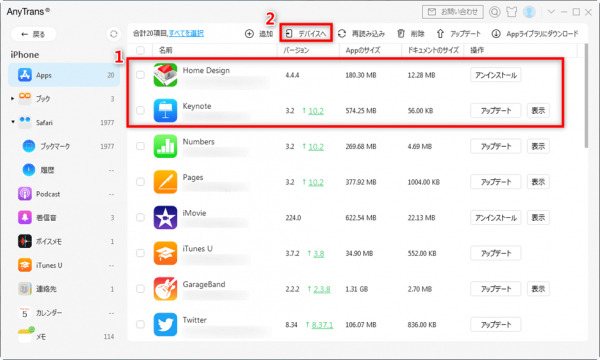Click the デバイスへ send-to-device toolbar button

(306, 34)
